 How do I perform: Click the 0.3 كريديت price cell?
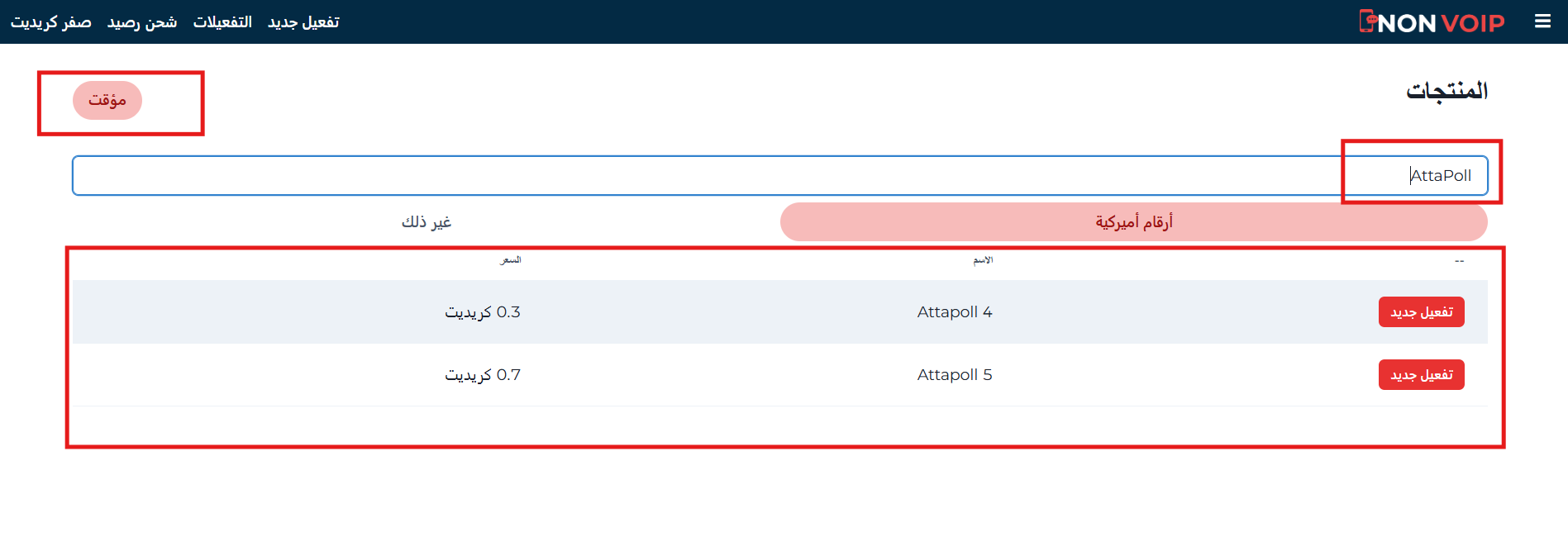point(483,312)
